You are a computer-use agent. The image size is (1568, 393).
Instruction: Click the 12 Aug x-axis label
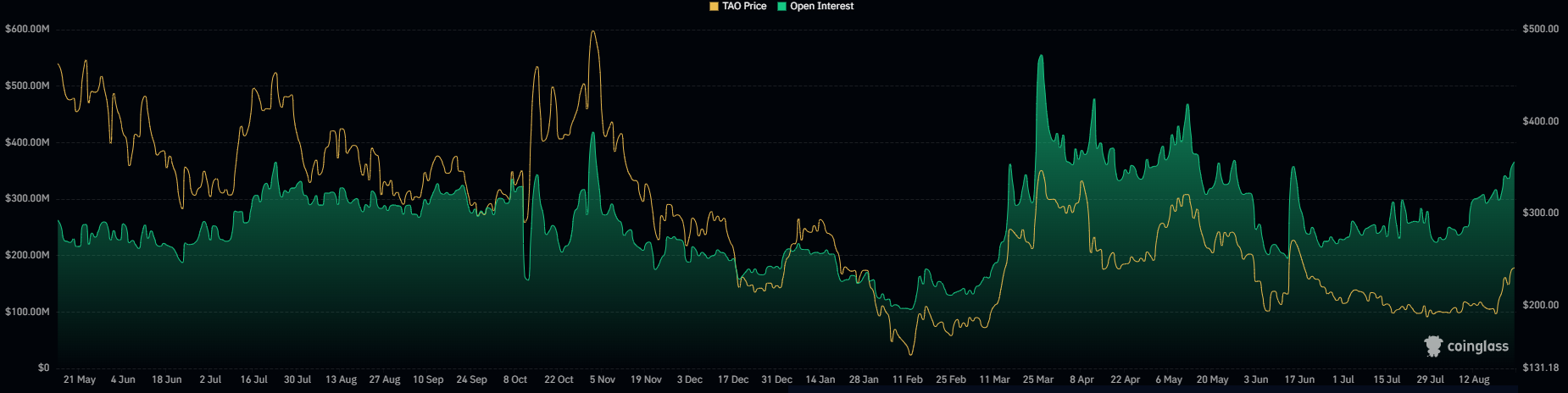(1474, 379)
